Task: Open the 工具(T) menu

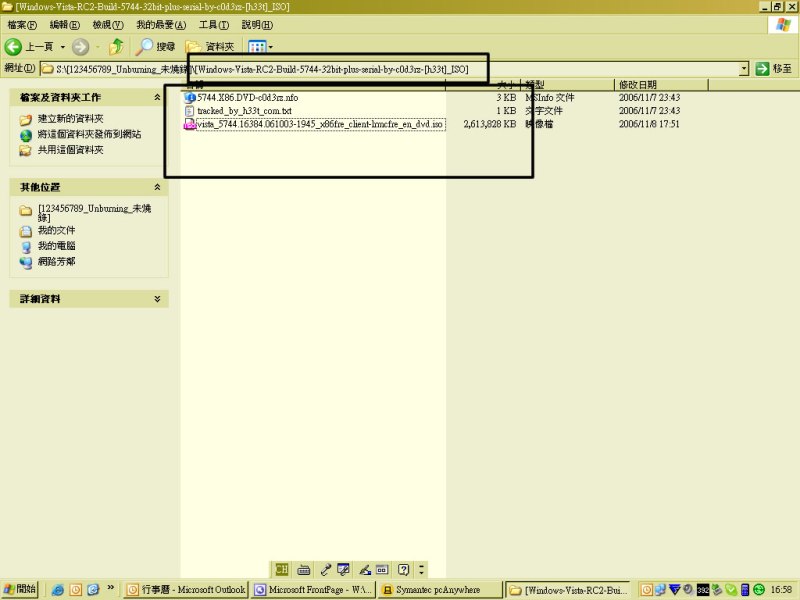Action: (x=214, y=24)
